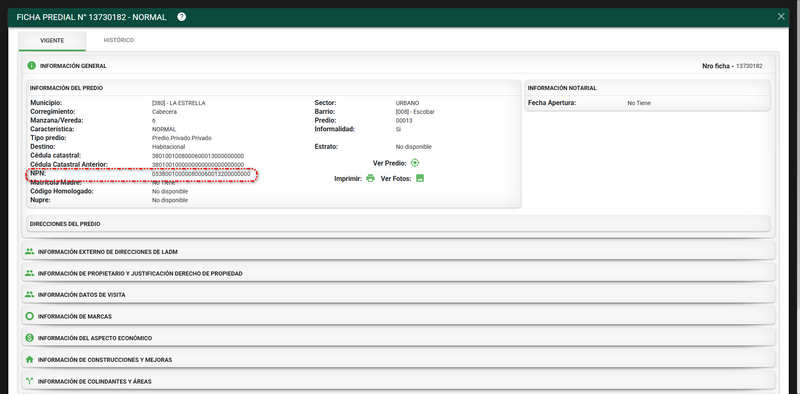
Task: Click the house icon beside Construcciones y Mejoras
Action: coord(29,359)
